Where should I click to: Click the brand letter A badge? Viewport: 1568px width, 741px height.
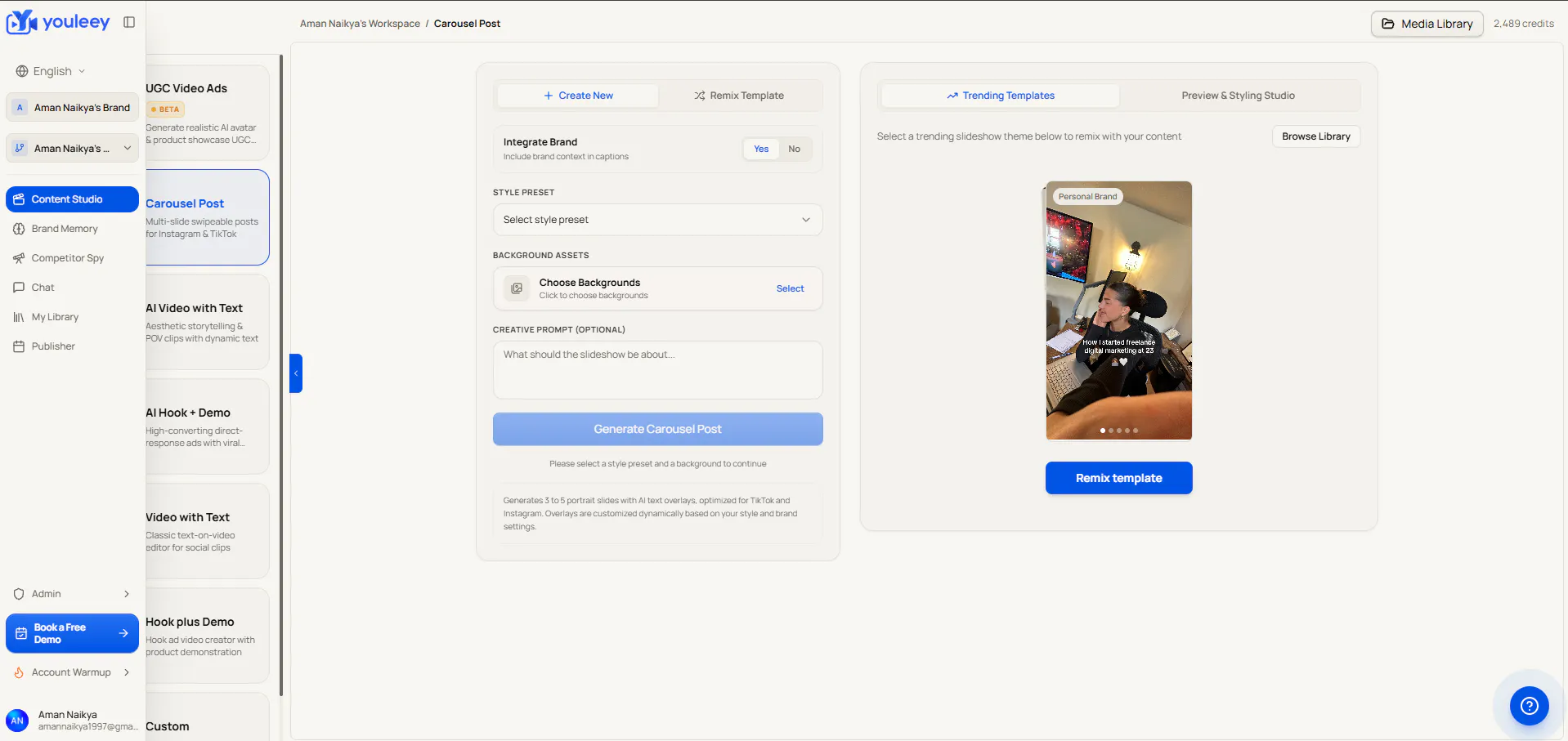coord(20,107)
